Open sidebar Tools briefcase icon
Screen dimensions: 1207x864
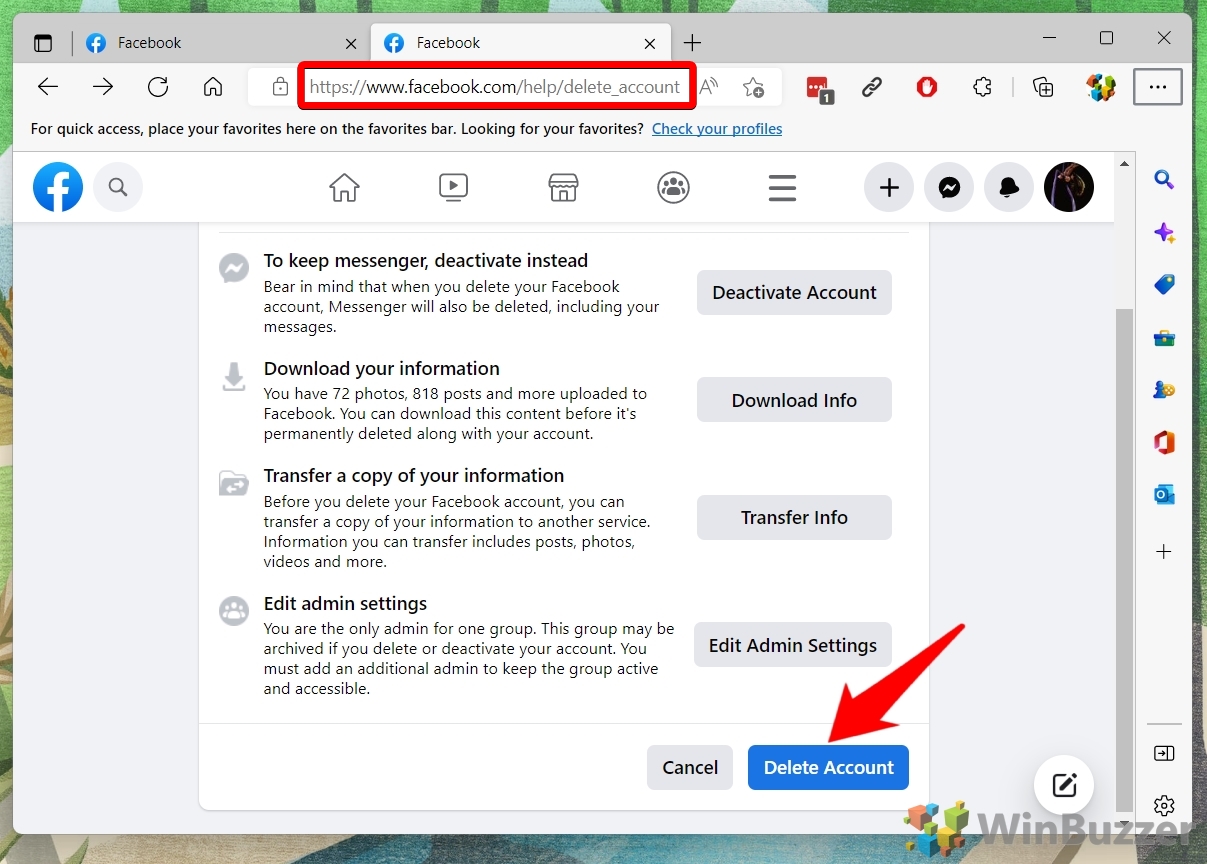point(1164,338)
